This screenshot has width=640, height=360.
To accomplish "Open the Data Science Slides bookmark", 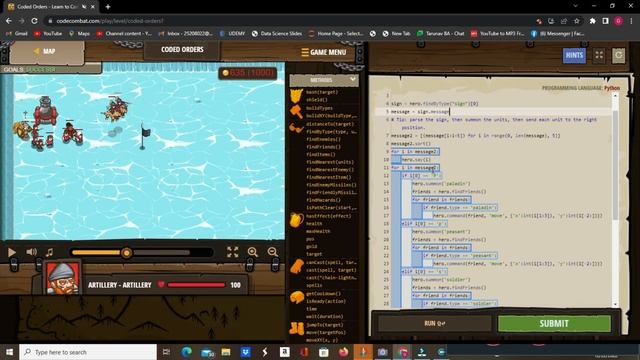I will (x=277, y=33).
